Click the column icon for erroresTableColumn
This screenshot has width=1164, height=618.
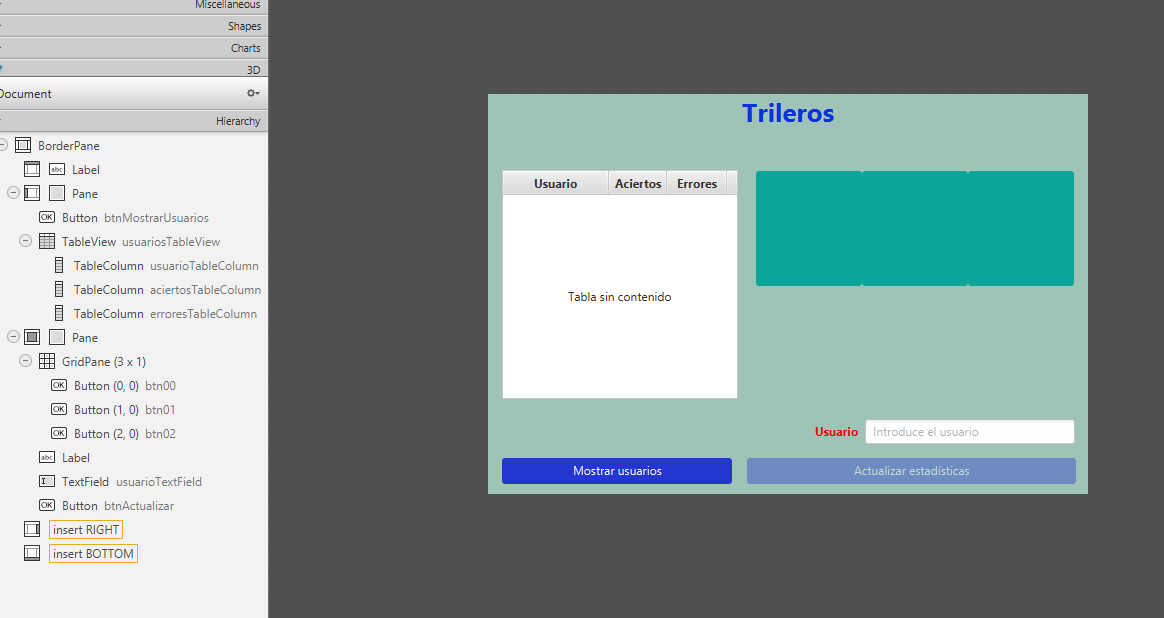pyautogui.click(x=59, y=313)
